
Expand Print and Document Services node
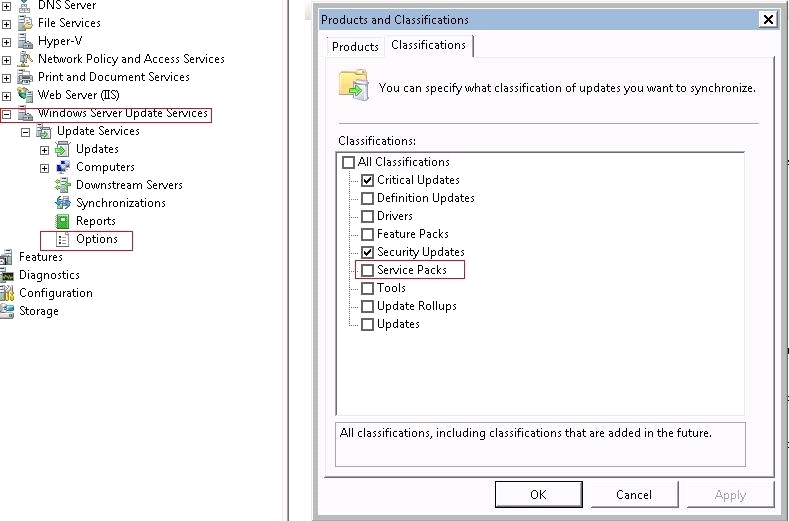(x=6, y=79)
